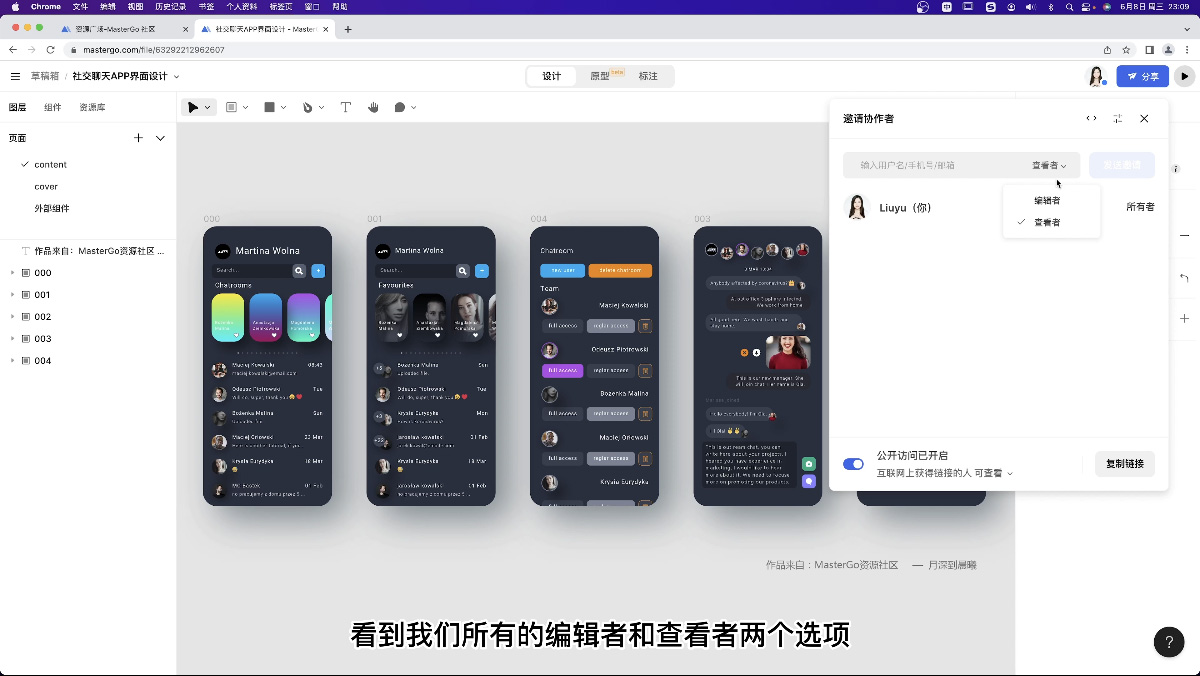This screenshot has width=1200, height=676.
Task: Select the Move arrow tool
Action: [193, 107]
